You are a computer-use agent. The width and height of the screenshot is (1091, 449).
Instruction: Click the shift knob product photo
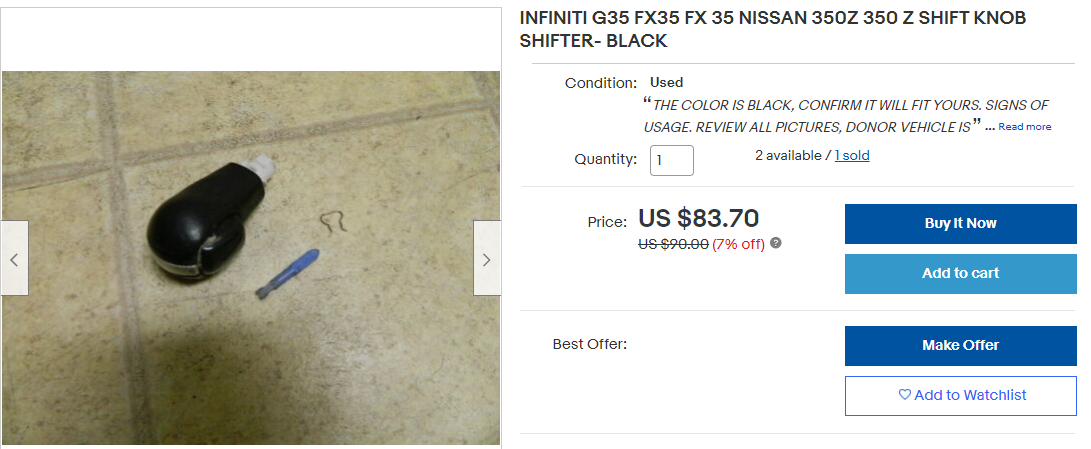250,257
